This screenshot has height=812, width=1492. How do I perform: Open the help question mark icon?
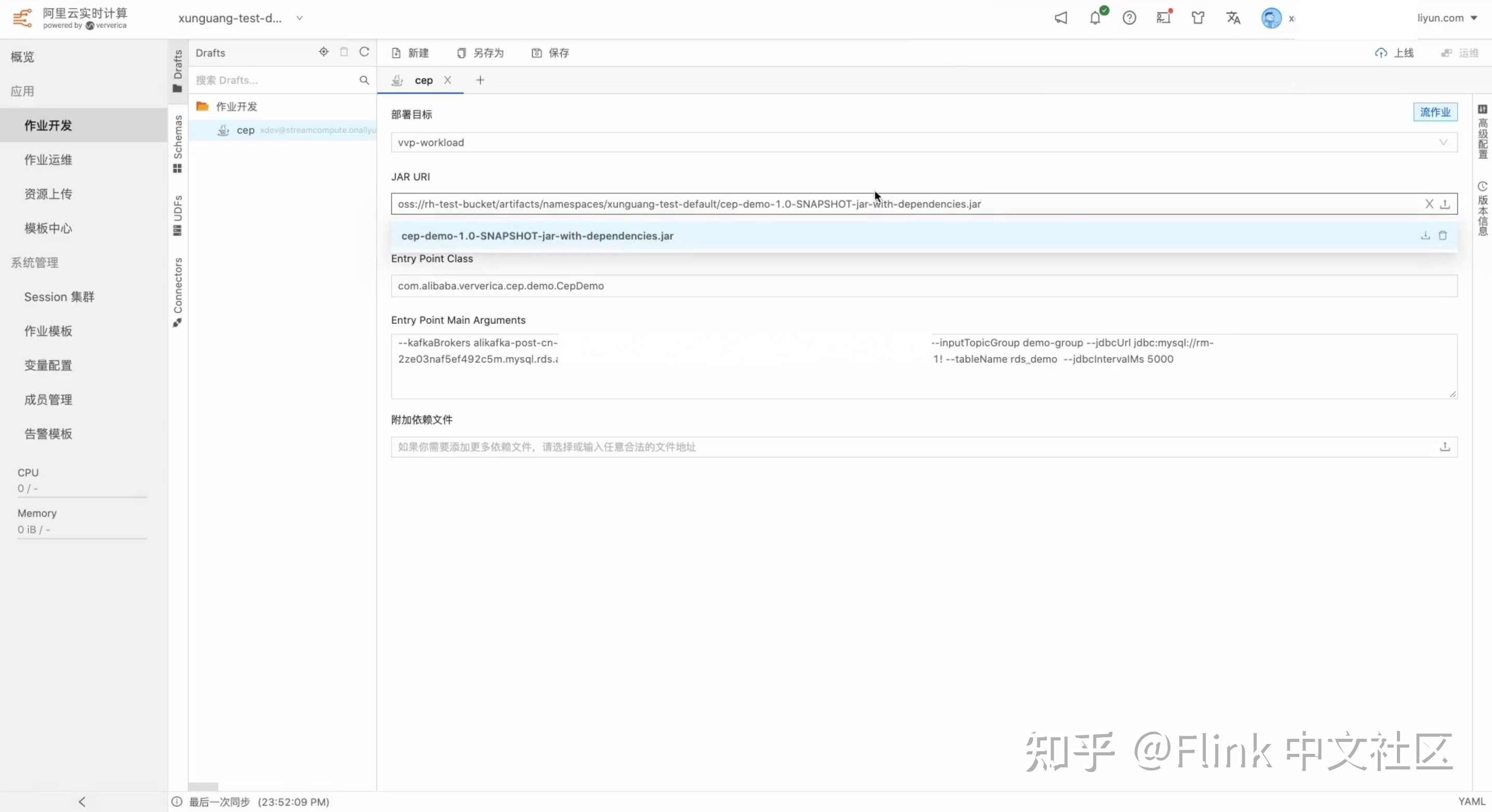pyautogui.click(x=1129, y=18)
